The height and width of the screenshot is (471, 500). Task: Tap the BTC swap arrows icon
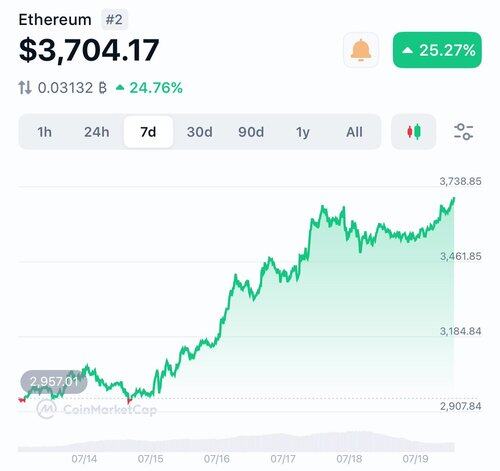tap(25, 88)
